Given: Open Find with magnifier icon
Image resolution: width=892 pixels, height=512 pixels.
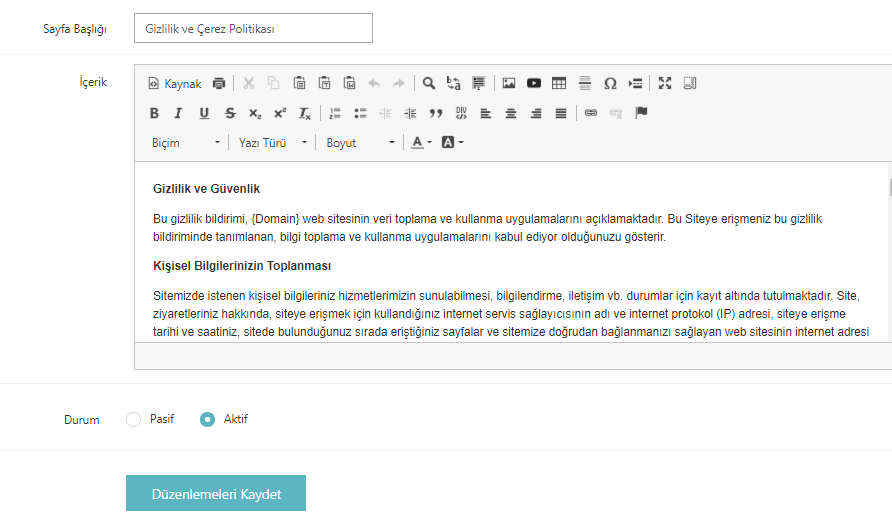Looking at the screenshot, I should [429, 84].
